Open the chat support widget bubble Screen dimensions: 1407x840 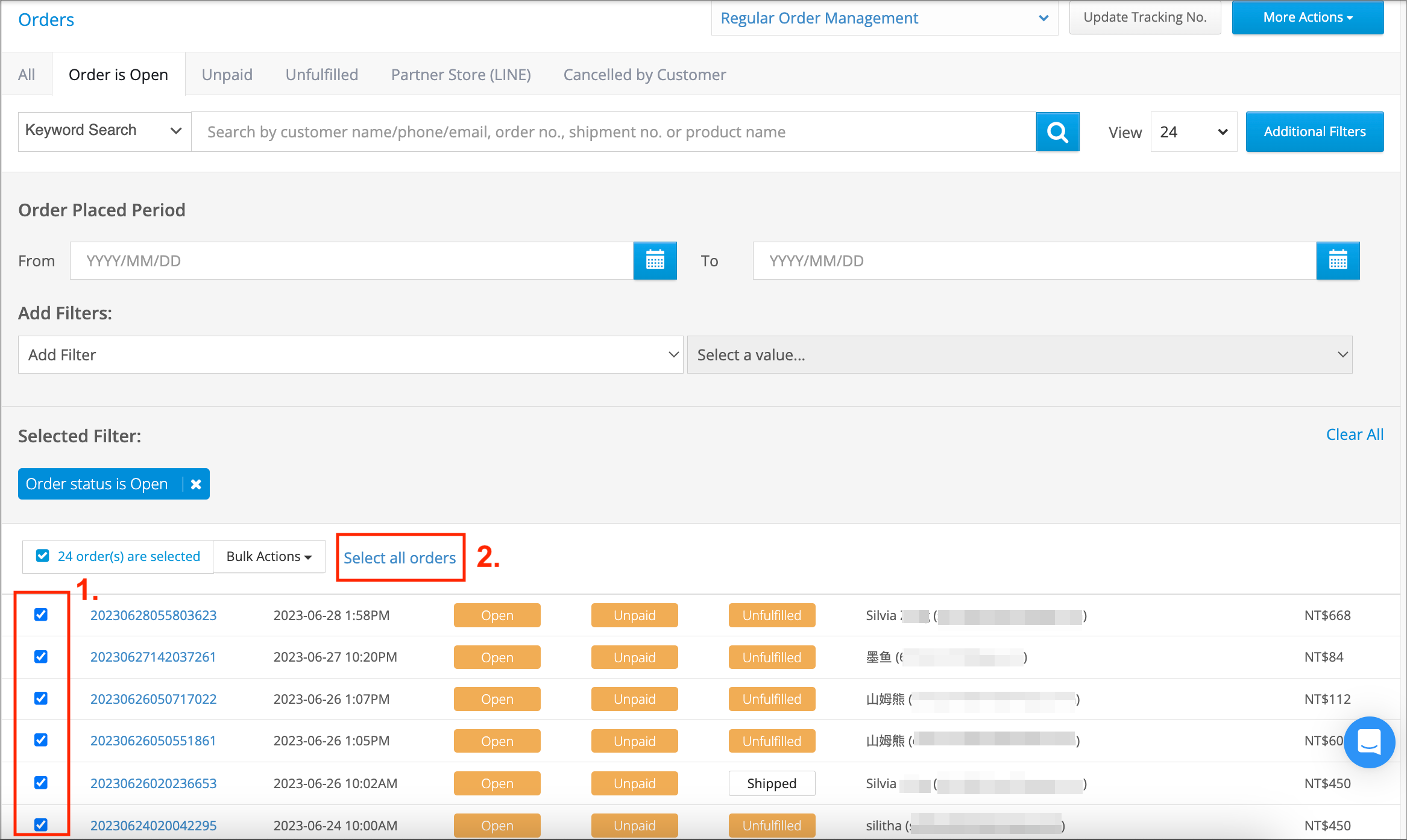1369,742
